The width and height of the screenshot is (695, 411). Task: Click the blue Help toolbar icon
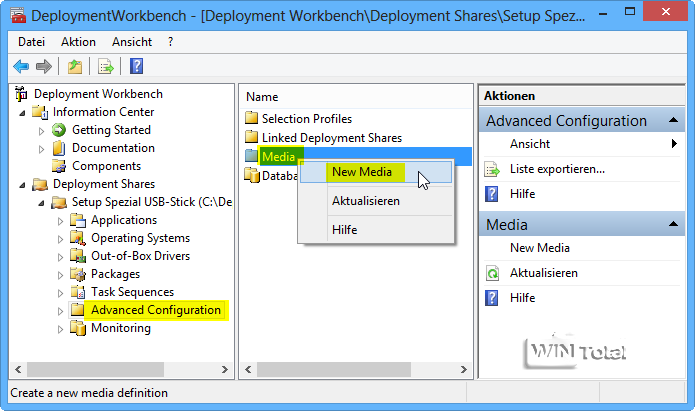137,66
